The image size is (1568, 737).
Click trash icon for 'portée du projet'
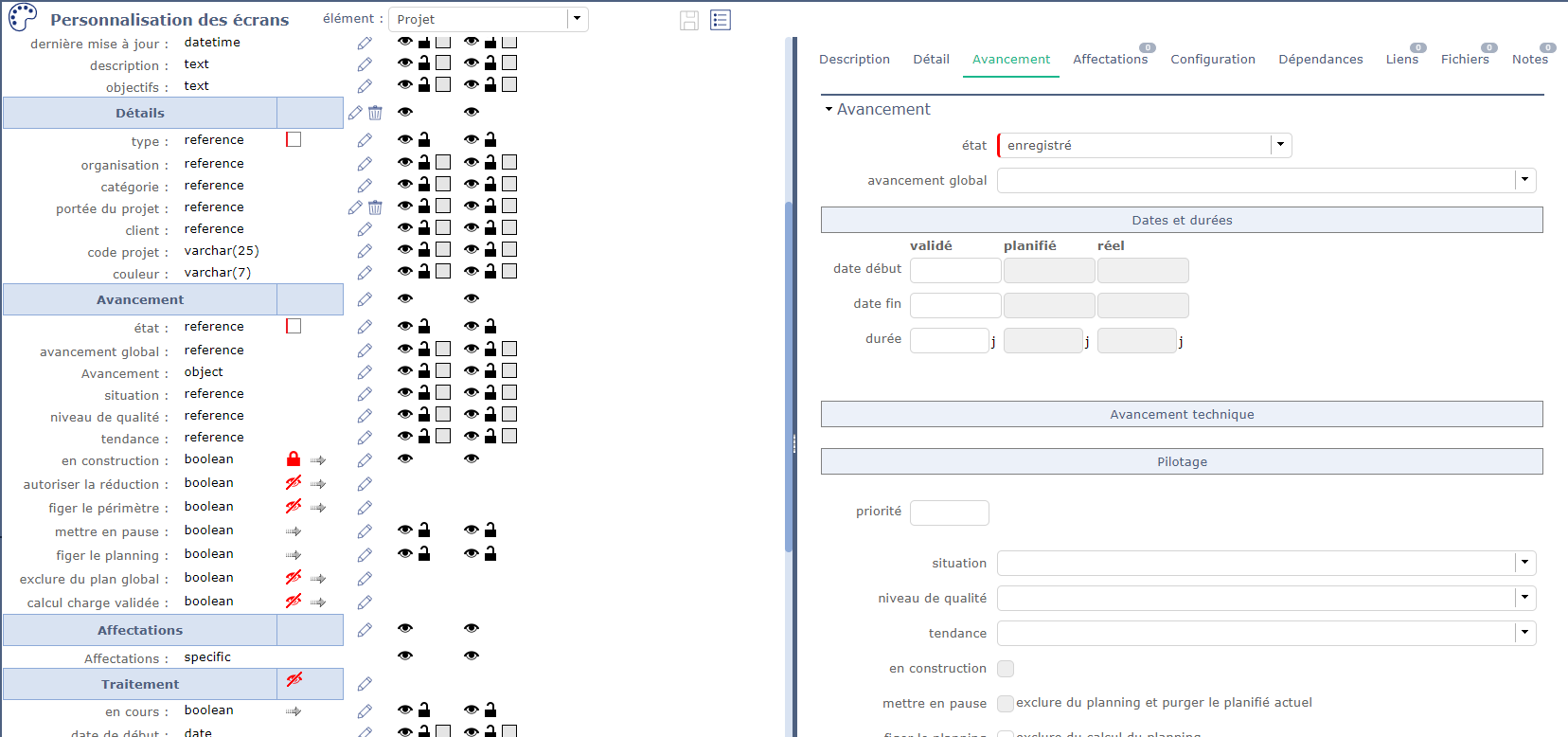tap(375, 207)
